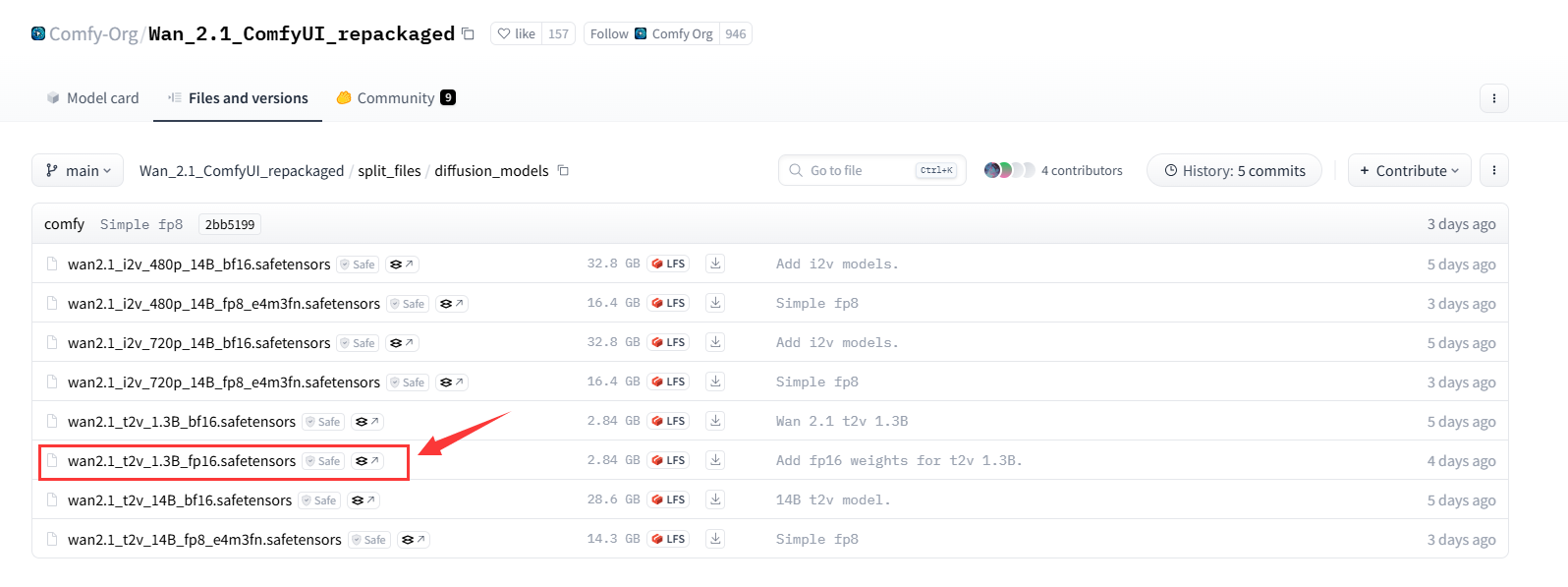Image resolution: width=1568 pixels, height=587 pixels.
Task: Click Safe badge on wan2.1_t2v_1.3B_fp16
Action: [x=323, y=460]
